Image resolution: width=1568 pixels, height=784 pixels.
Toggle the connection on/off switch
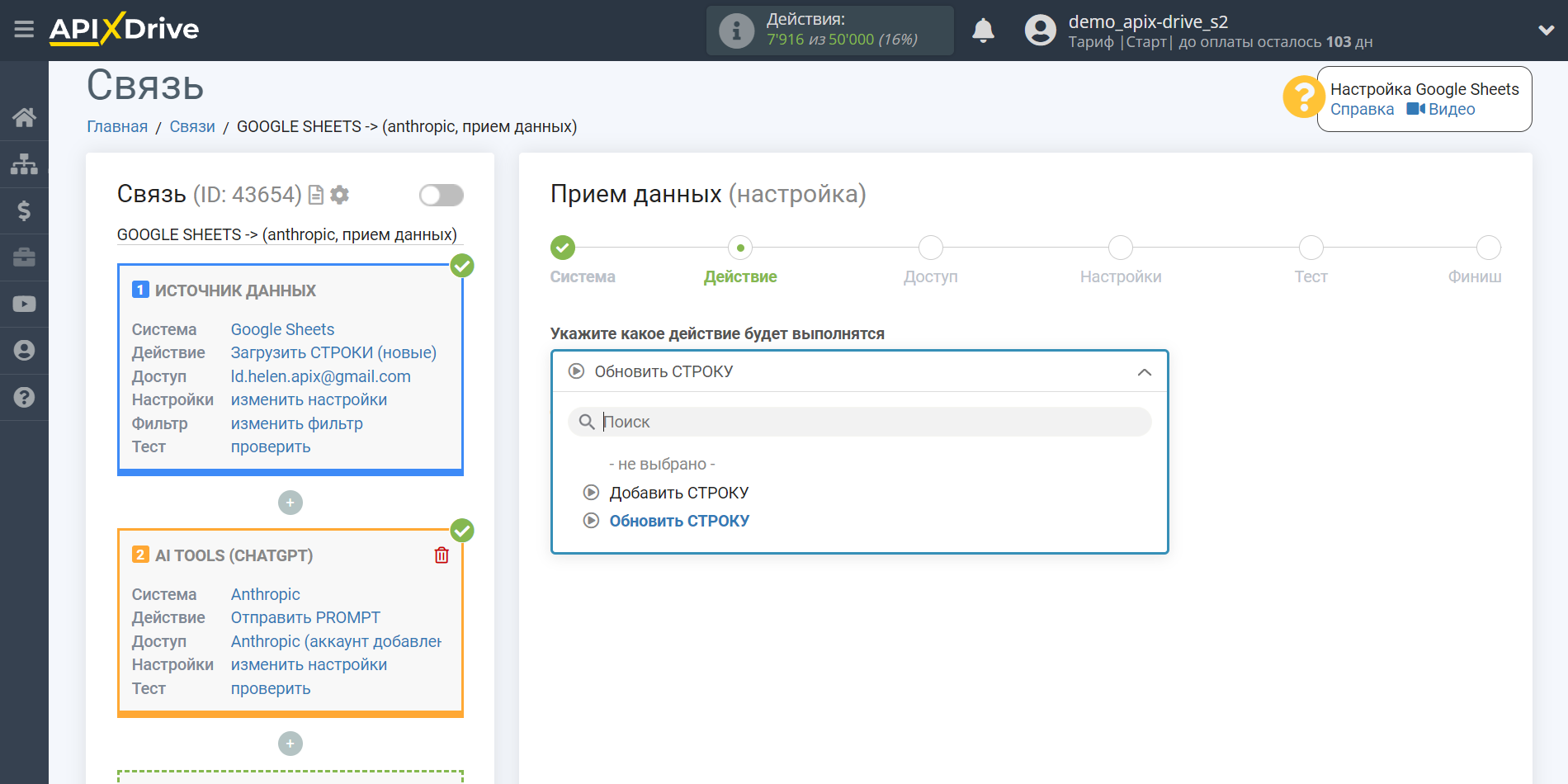[x=442, y=195]
